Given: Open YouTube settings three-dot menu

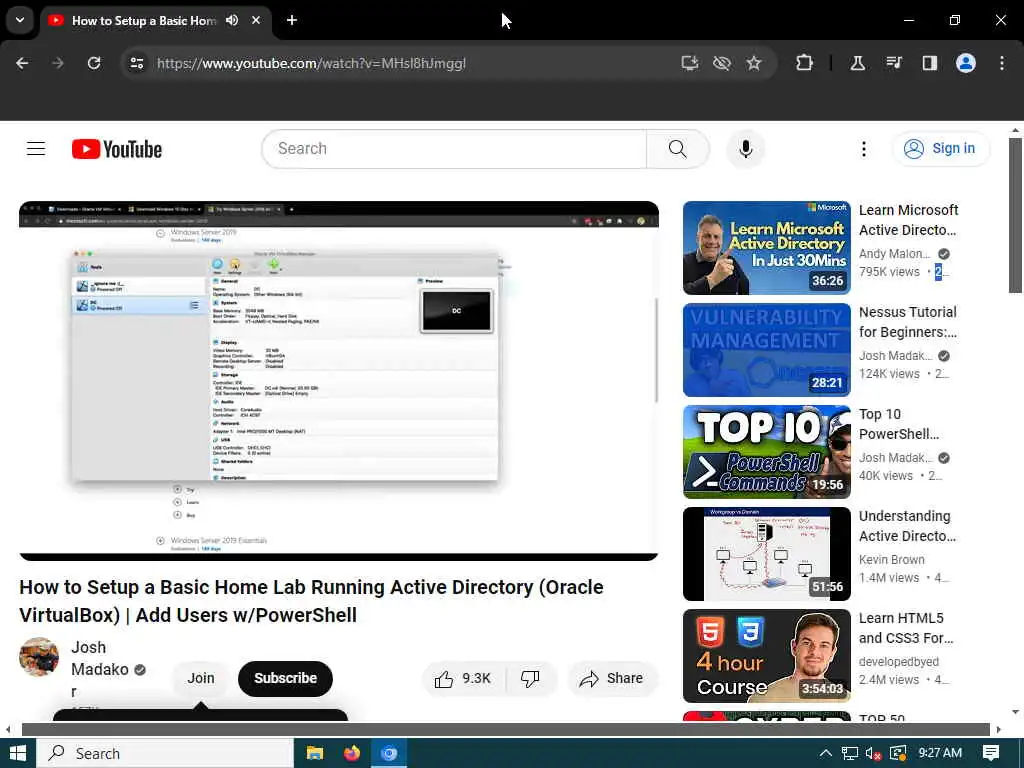Looking at the screenshot, I should pyautogui.click(x=863, y=149).
